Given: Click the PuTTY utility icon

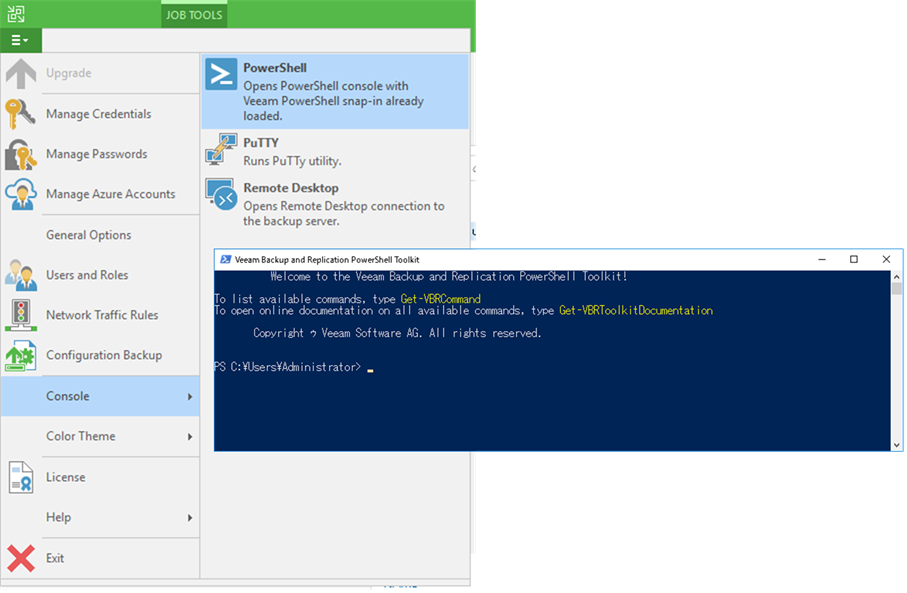Looking at the screenshot, I should pos(221,149).
